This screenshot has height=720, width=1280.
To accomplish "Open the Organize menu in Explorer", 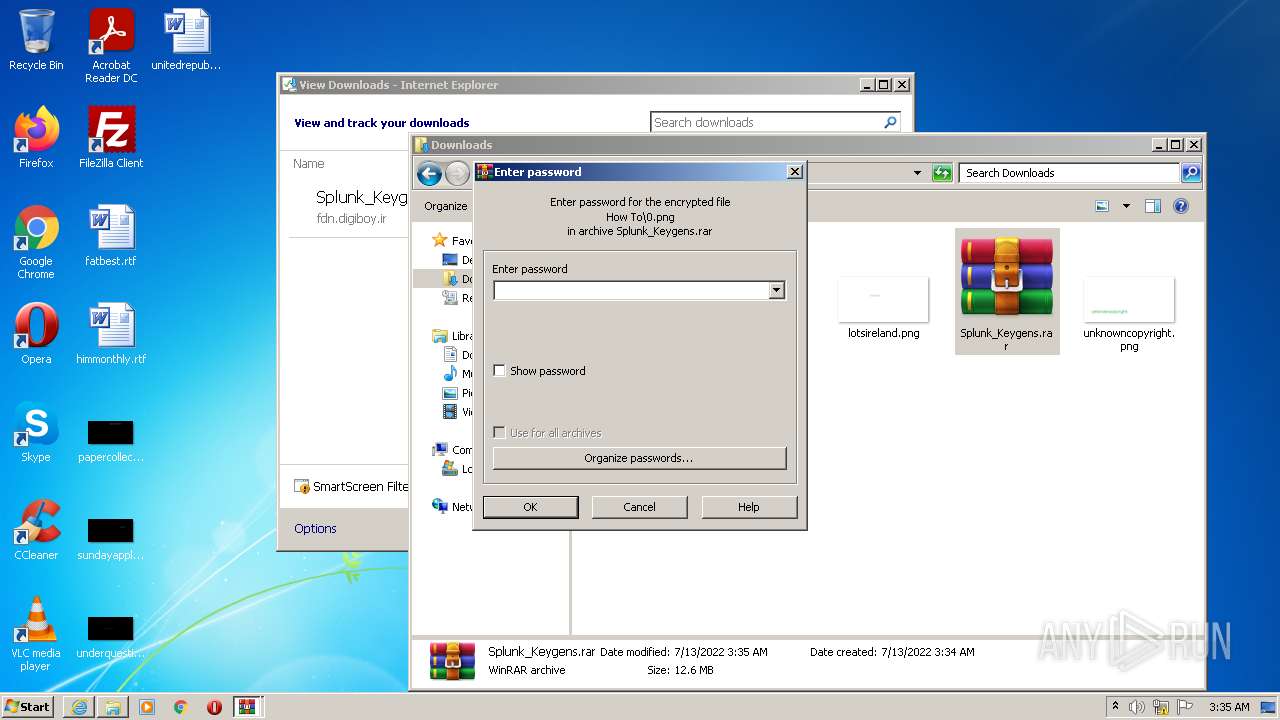I will pos(446,206).
